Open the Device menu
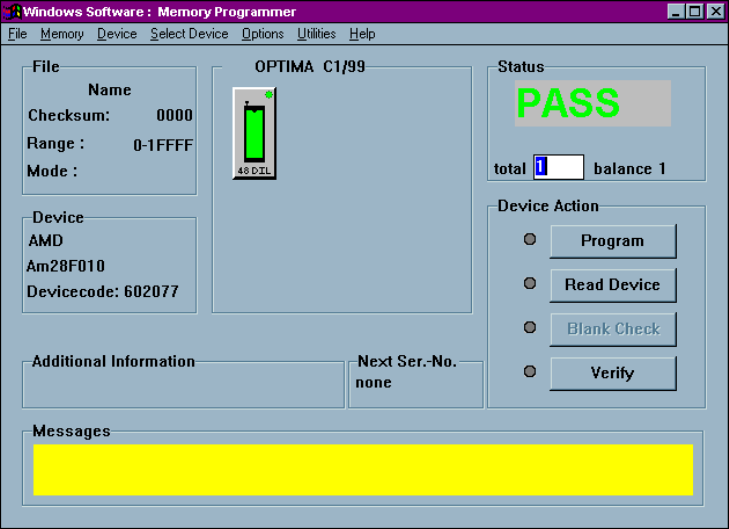This screenshot has height=529, width=729. 117,34
